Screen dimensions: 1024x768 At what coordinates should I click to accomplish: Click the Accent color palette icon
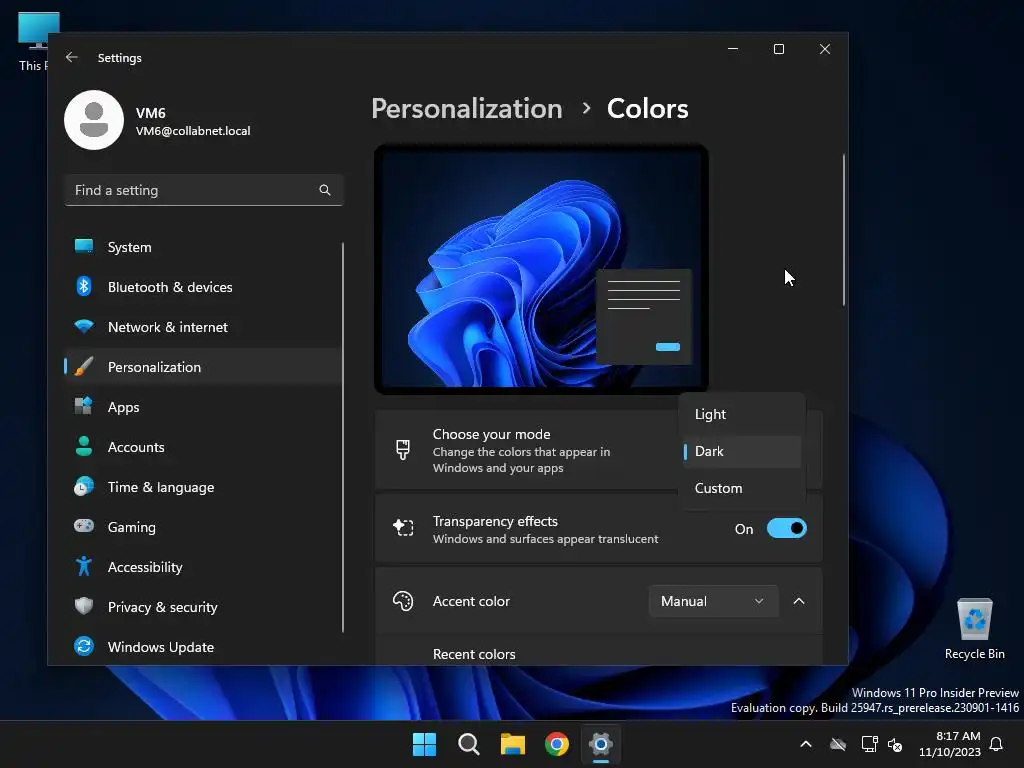click(x=403, y=601)
